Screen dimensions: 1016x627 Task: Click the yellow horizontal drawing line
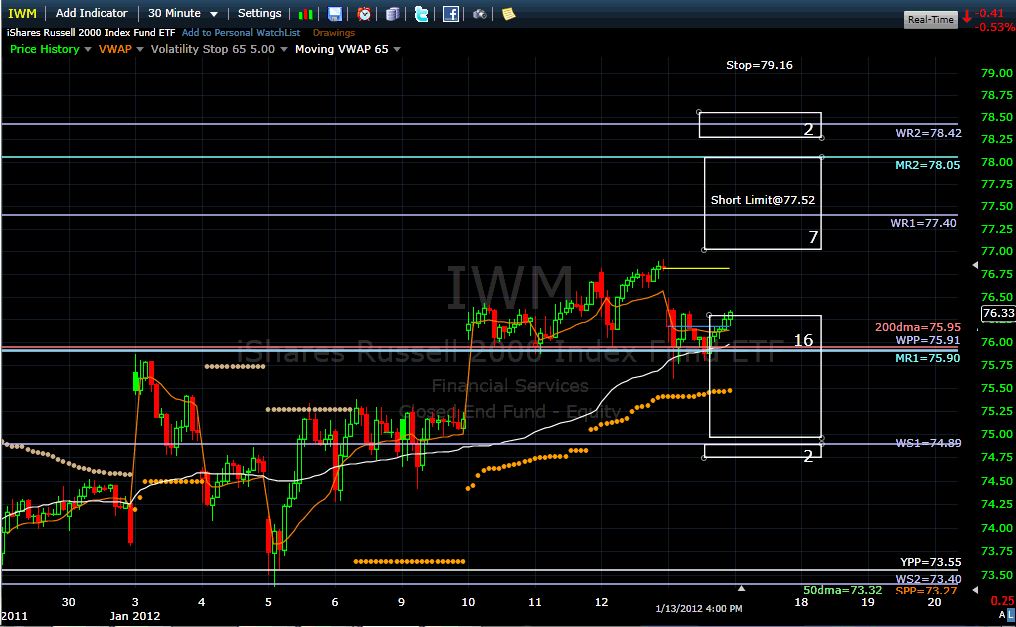[x=697, y=268]
